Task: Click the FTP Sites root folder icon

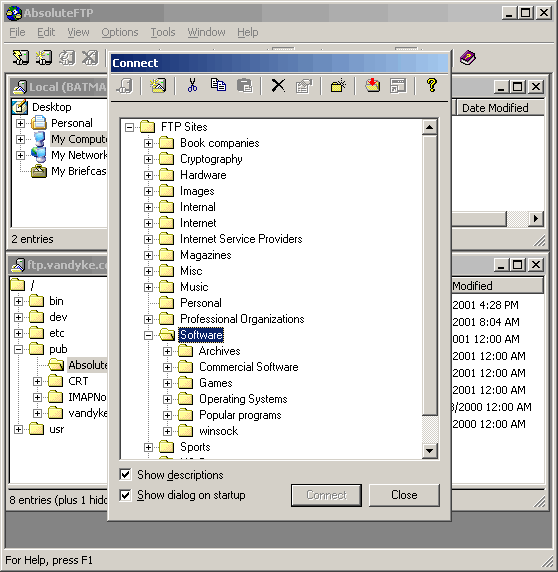Action: pyautogui.click(x=148, y=127)
